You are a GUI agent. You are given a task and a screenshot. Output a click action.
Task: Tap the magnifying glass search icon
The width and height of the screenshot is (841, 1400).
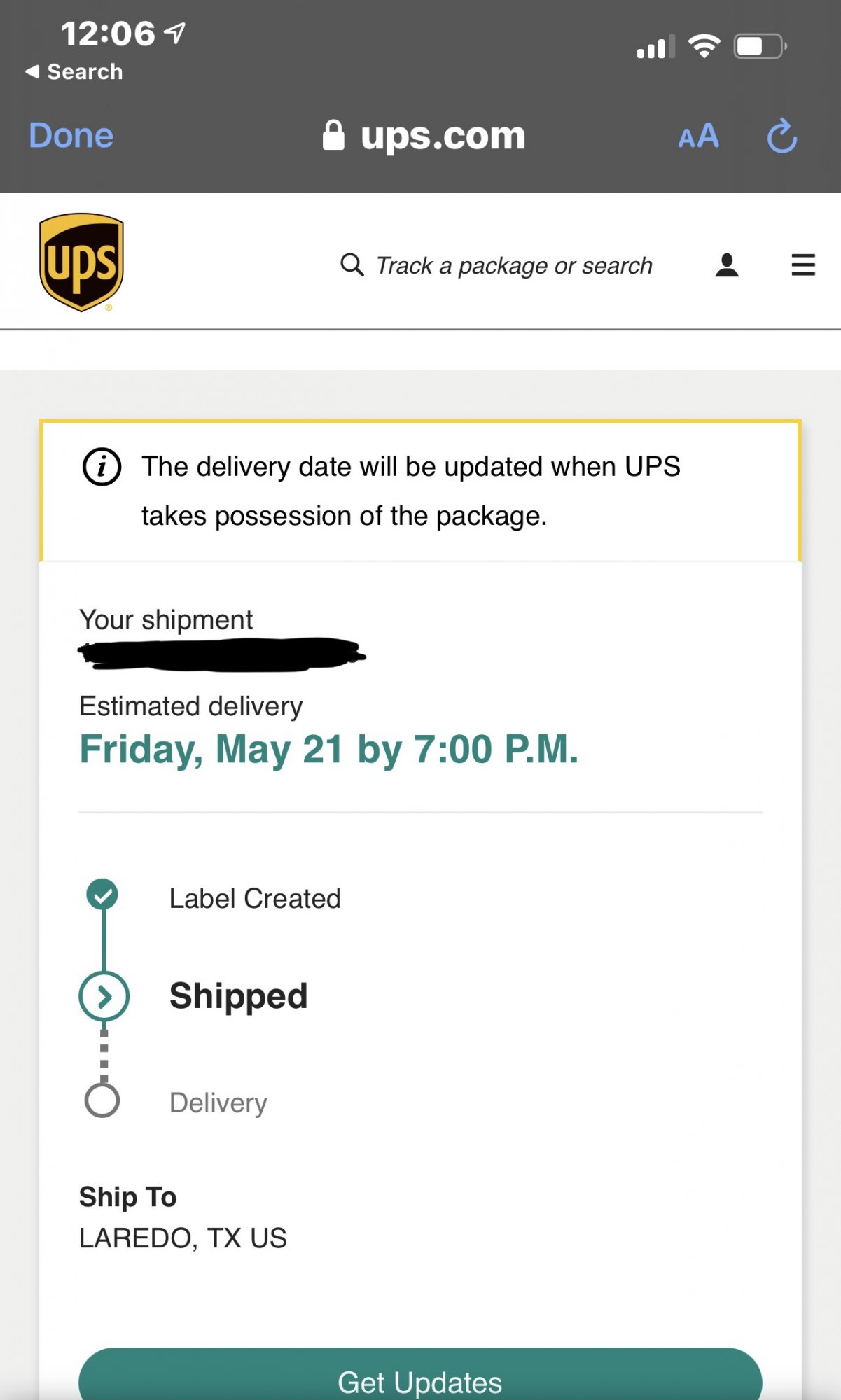352,265
